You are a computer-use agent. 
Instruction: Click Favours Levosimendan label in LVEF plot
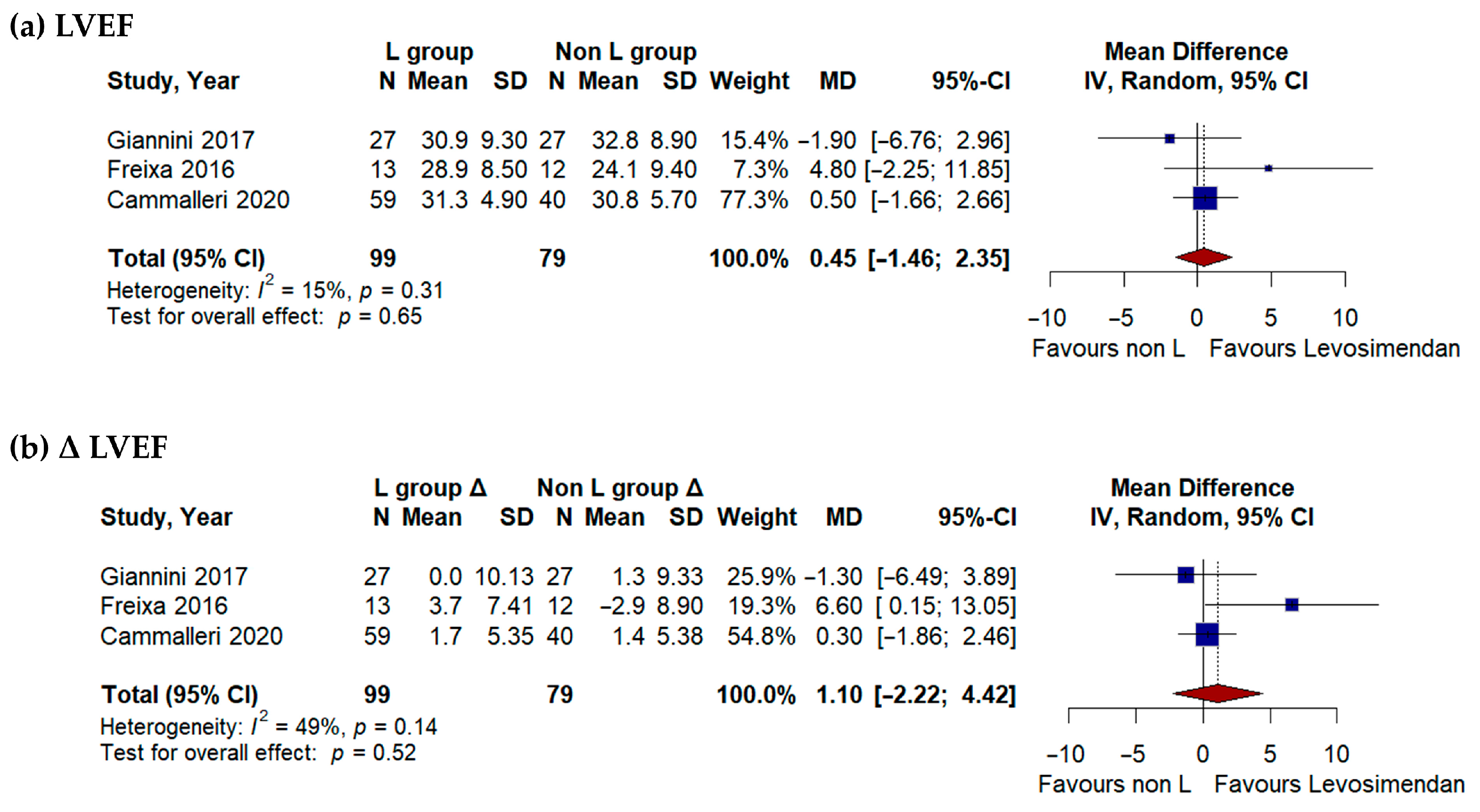tap(1334, 349)
